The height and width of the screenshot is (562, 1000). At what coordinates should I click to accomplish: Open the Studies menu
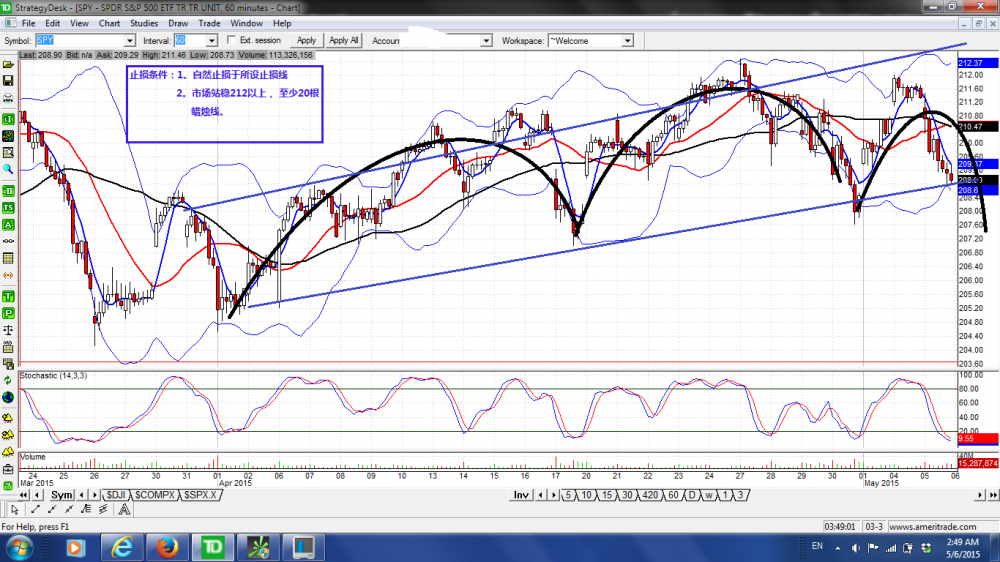tap(143, 22)
